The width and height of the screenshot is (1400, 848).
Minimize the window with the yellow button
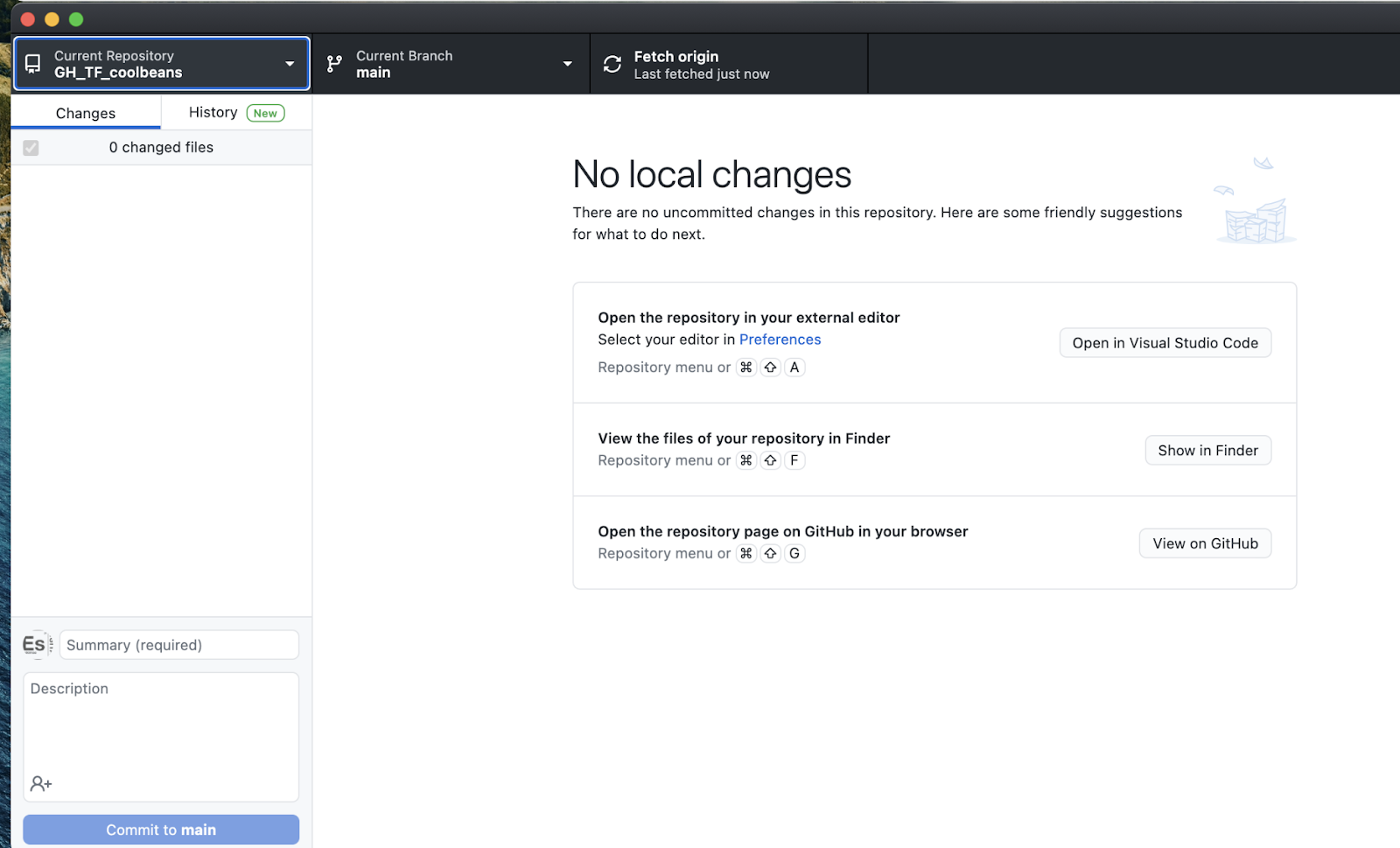[x=52, y=19]
